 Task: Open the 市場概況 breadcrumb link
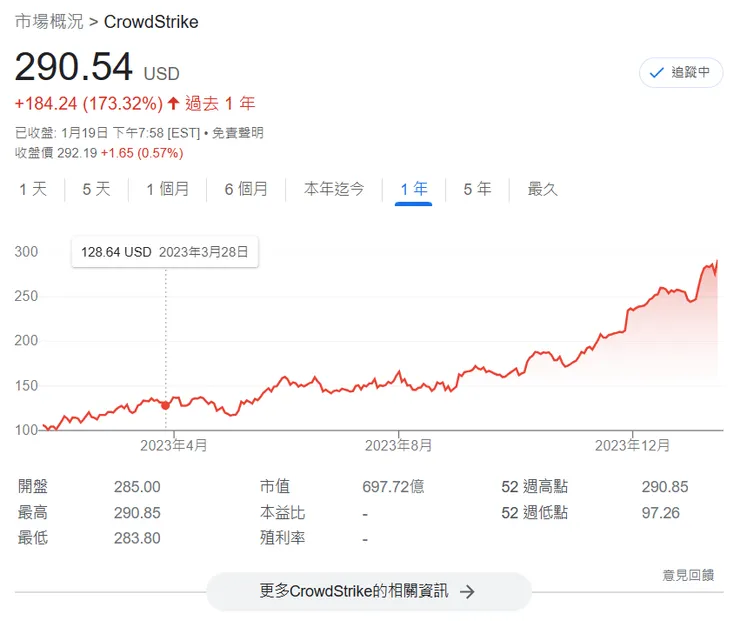pyautogui.click(x=49, y=21)
